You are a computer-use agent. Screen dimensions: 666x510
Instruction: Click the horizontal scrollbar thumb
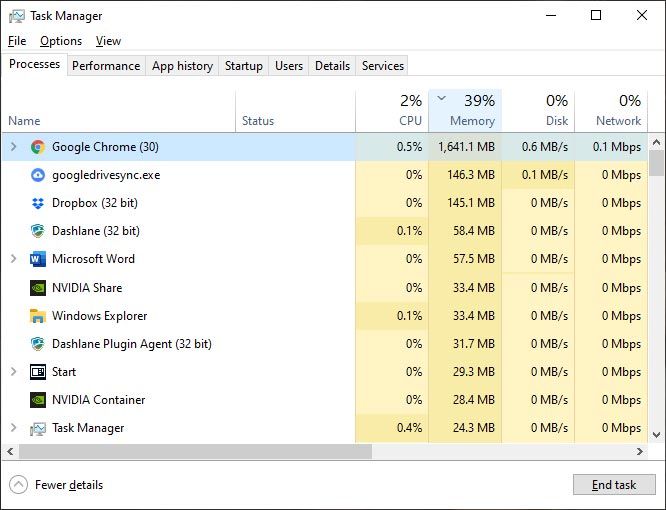pyautogui.click(x=195, y=451)
